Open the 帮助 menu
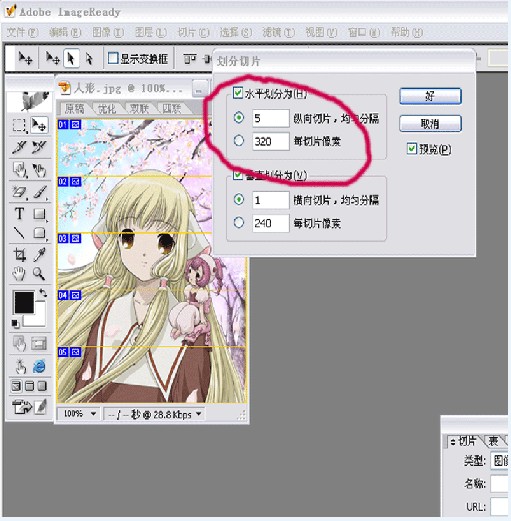Viewport: 511px width, 521px height. [x=407, y=32]
